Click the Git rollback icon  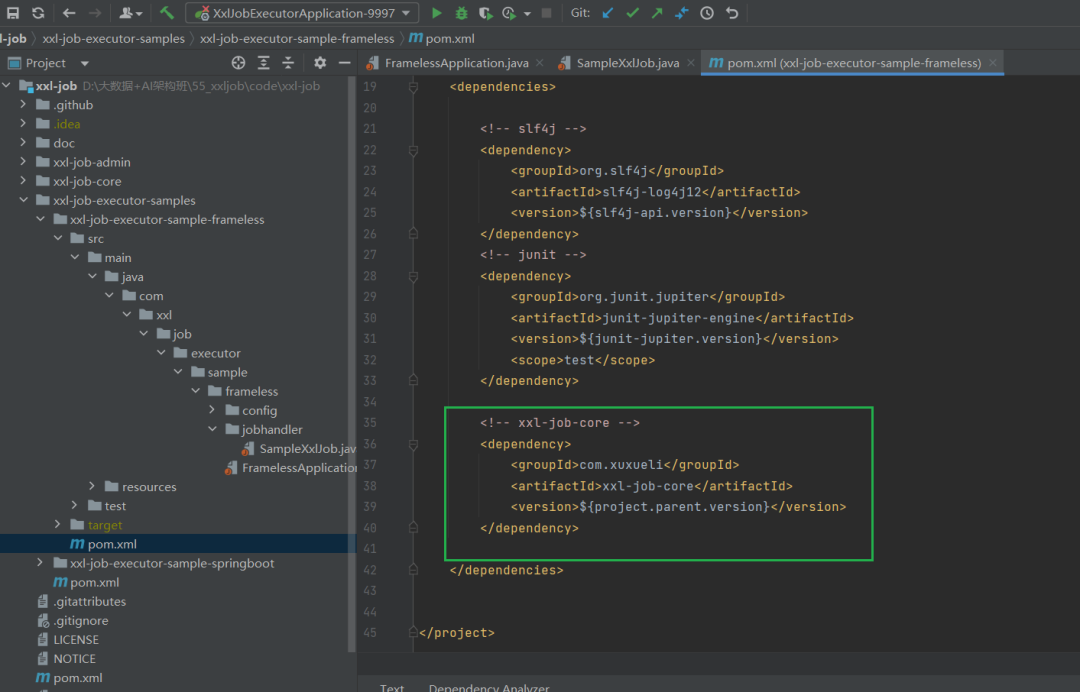tap(732, 13)
